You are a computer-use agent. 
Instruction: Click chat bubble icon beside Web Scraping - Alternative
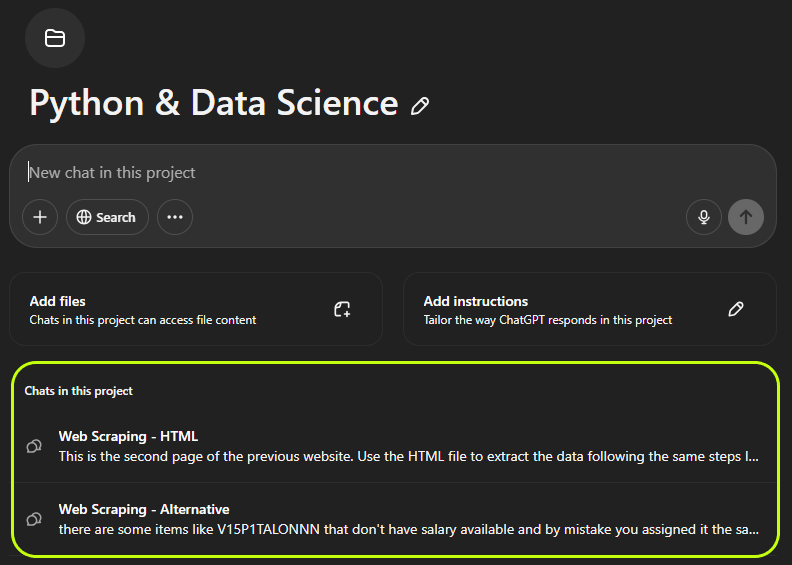tap(34, 519)
